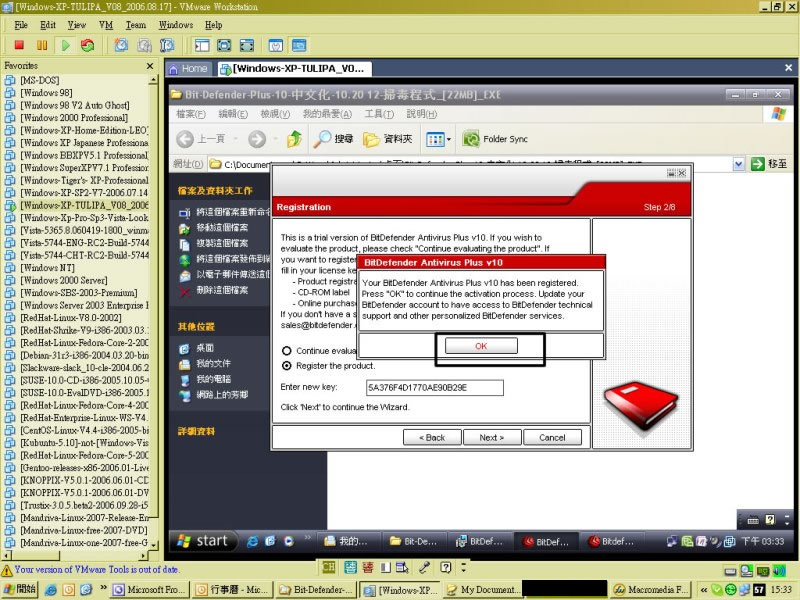
Task: Select [Windows 98] in Favorites list
Action: (x=46, y=93)
